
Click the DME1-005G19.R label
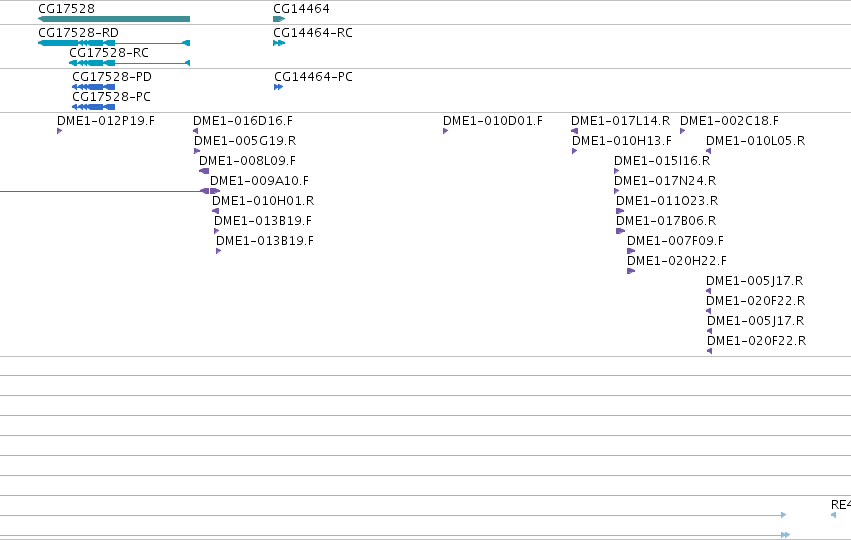245,141
